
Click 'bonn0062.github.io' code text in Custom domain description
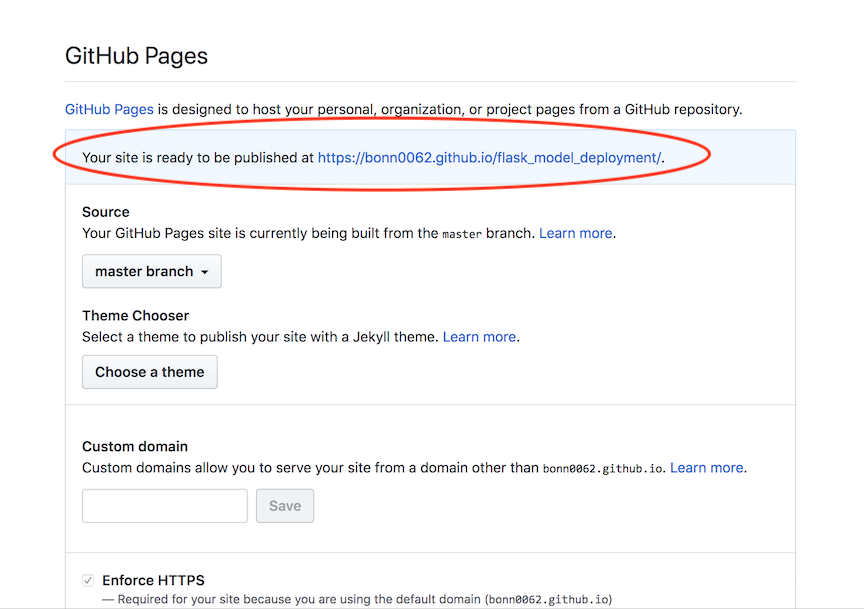tap(602, 468)
